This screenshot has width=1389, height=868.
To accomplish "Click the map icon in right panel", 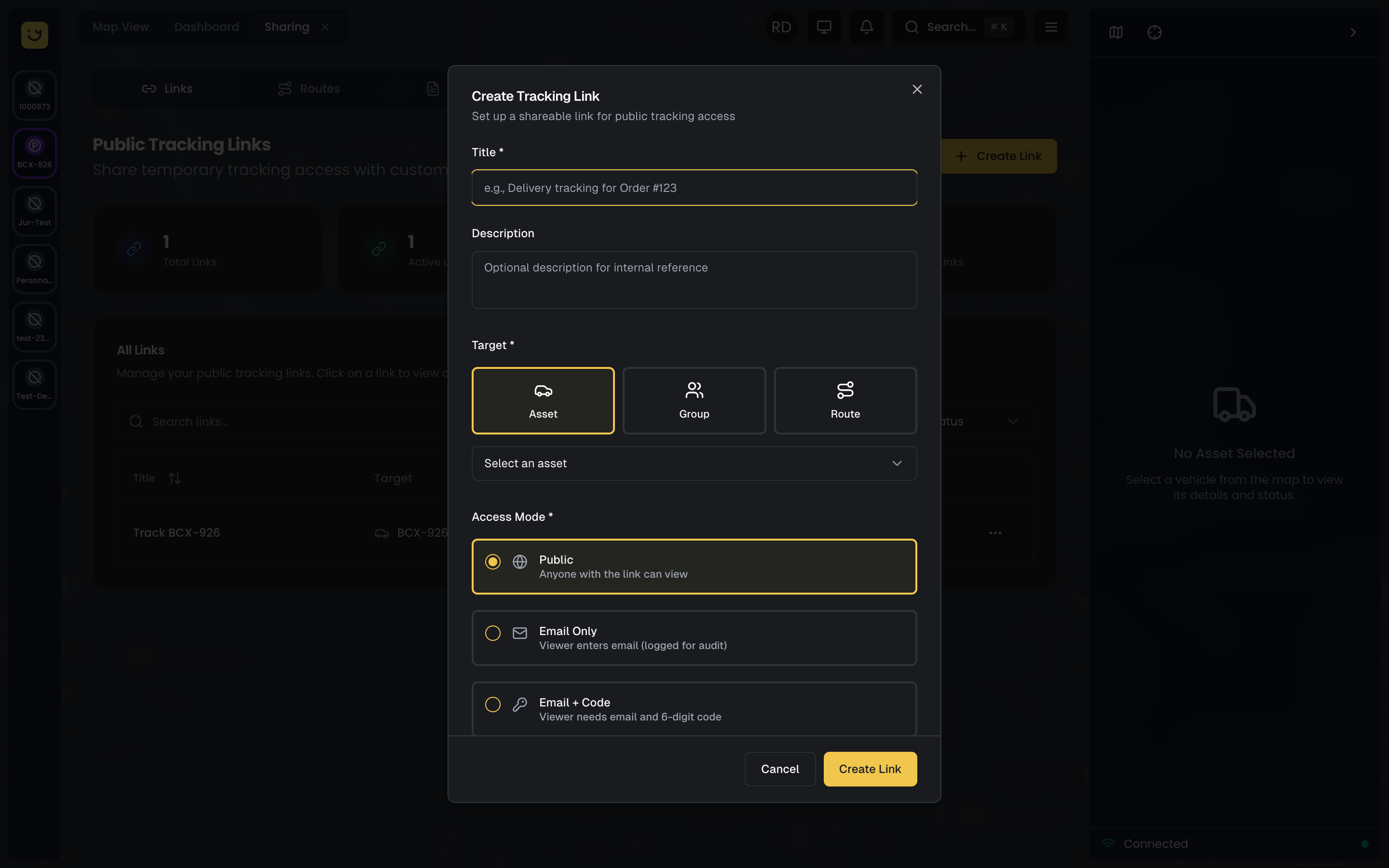I will (1115, 33).
